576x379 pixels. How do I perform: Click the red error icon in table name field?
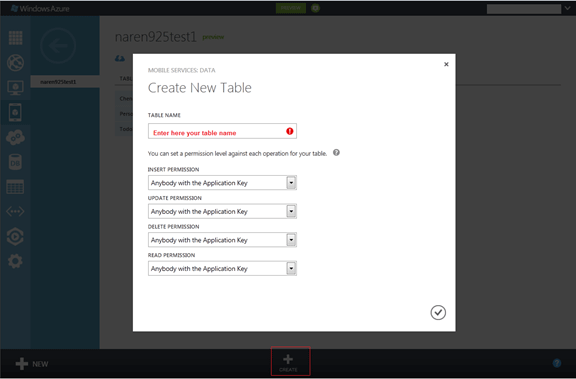pos(289,131)
